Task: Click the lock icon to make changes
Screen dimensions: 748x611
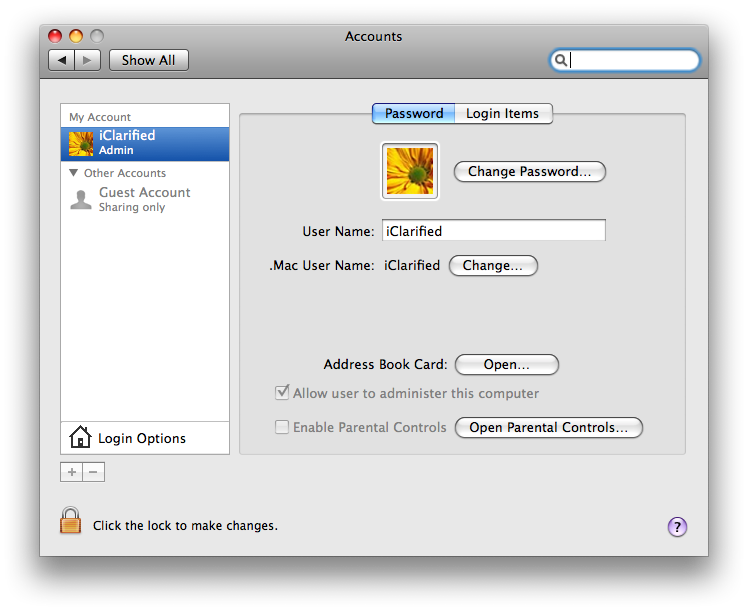Action: (x=70, y=521)
